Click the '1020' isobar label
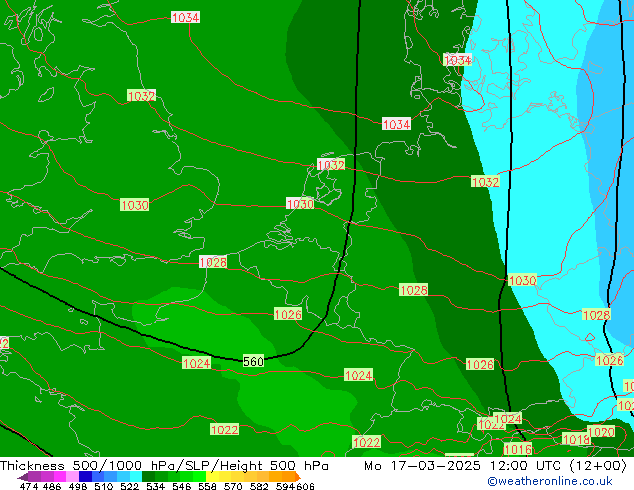Image resolution: width=634 pixels, height=490 pixels. click(601, 432)
